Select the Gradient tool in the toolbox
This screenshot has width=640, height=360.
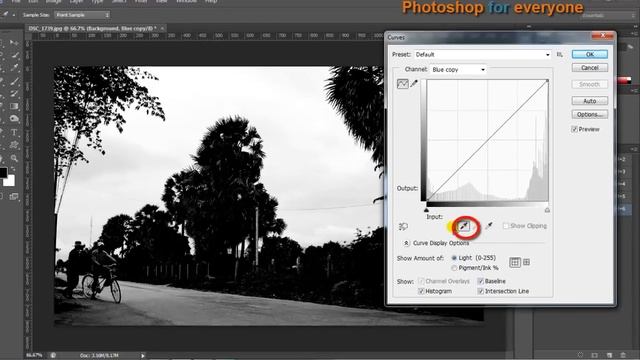click(x=14, y=106)
